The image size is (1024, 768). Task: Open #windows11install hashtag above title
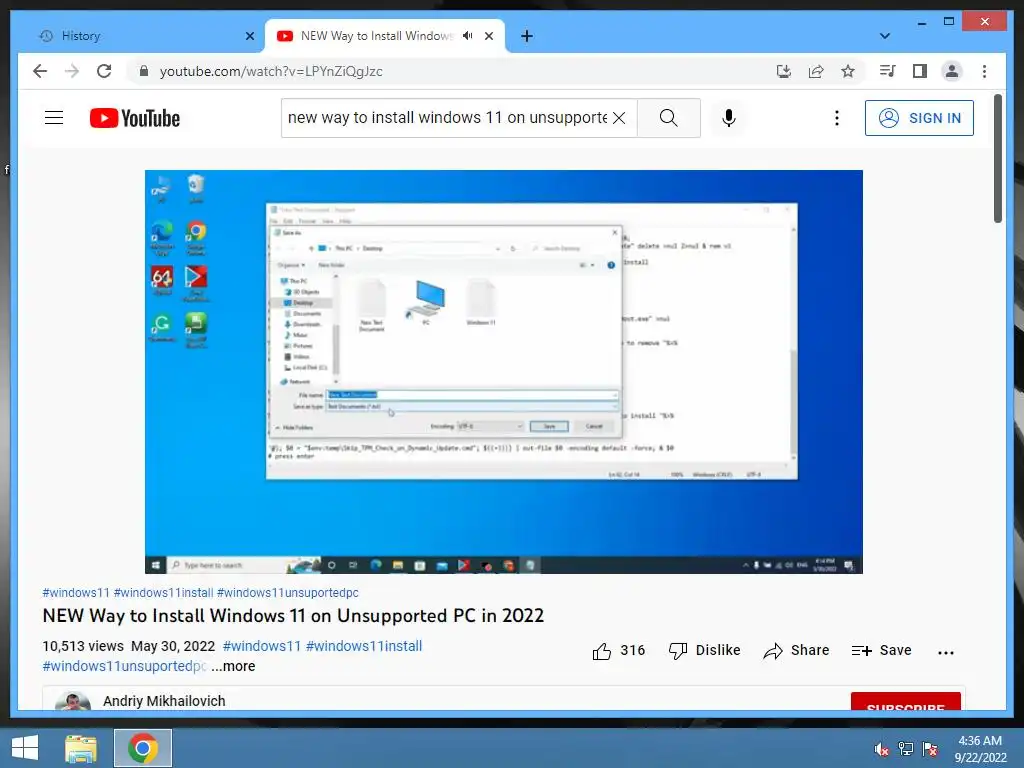tap(163, 593)
